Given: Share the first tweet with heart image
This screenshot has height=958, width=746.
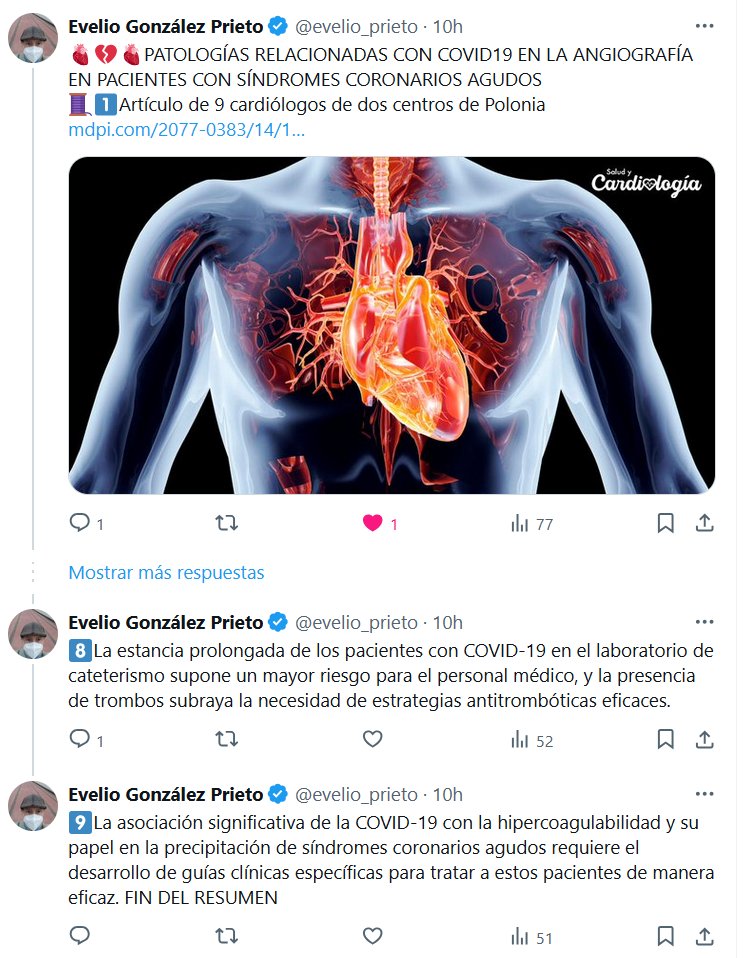Looking at the screenshot, I should 704,523.
